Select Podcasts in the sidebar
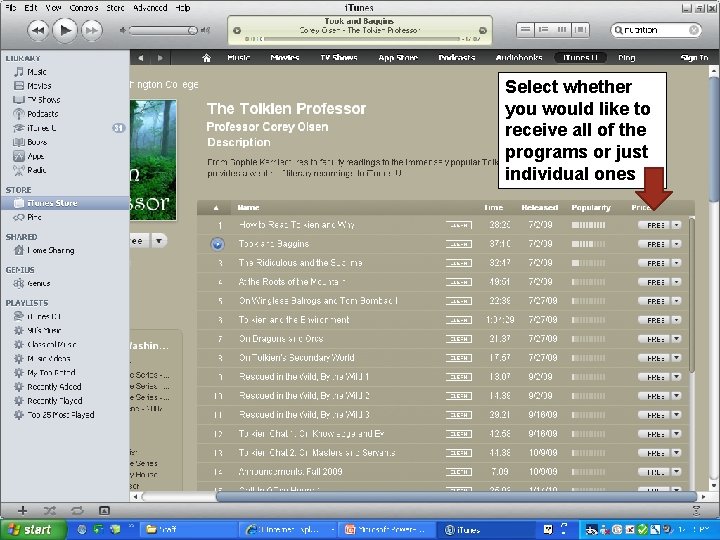This screenshot has height=540, width=720. point(42,114)
